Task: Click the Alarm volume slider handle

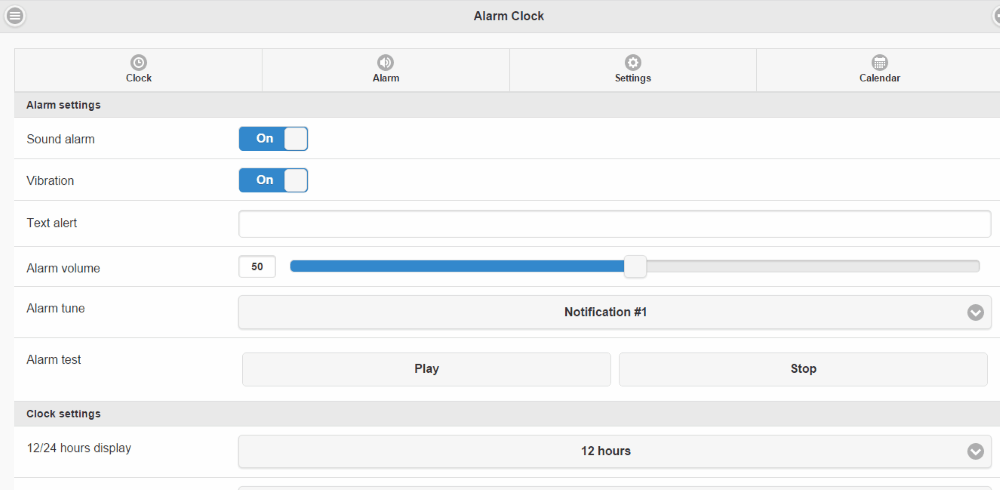Action: (635, 267)
